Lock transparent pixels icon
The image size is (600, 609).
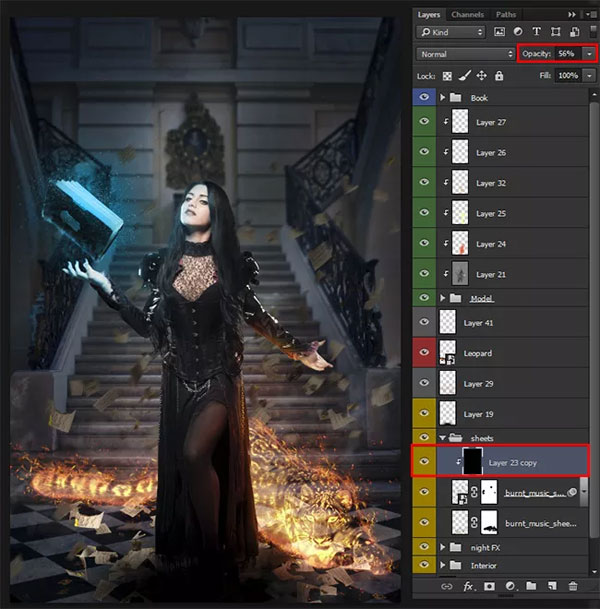[447, 76]
